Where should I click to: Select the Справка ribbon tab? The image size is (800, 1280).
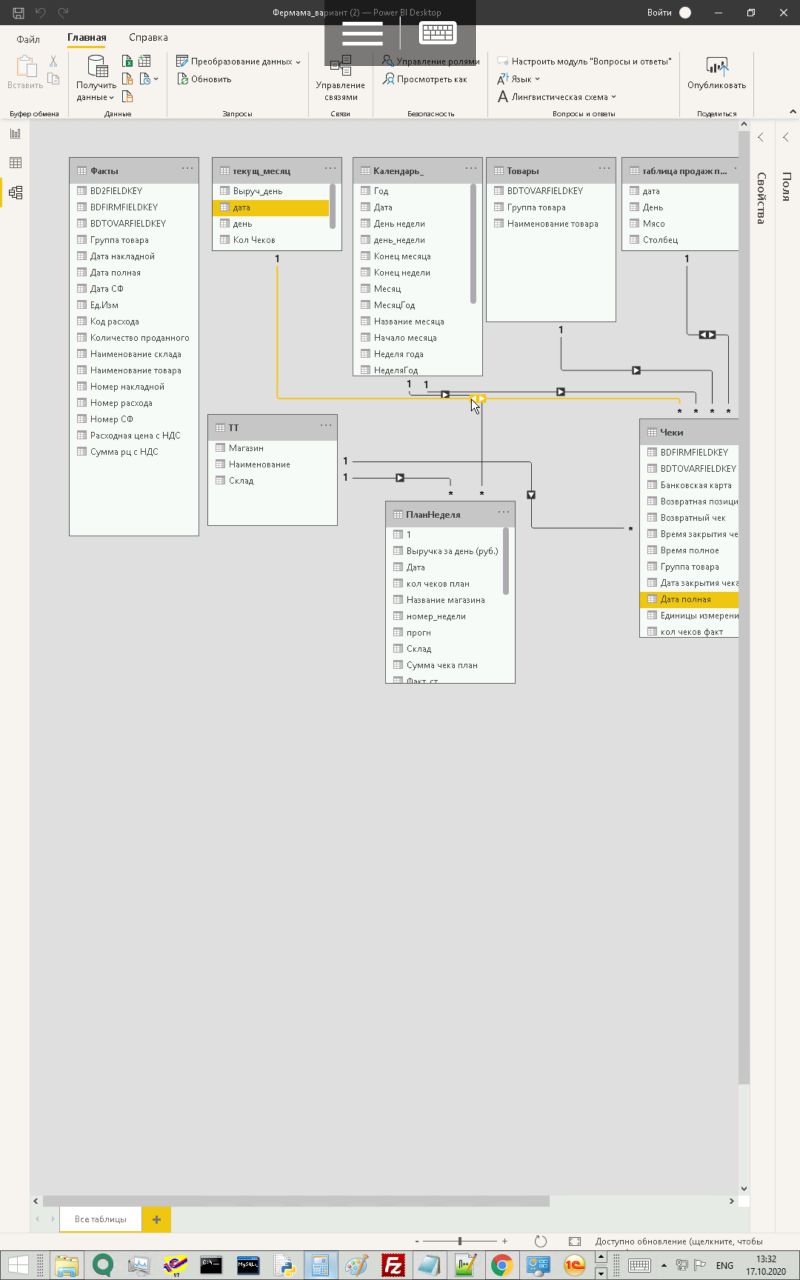point(148,38)
